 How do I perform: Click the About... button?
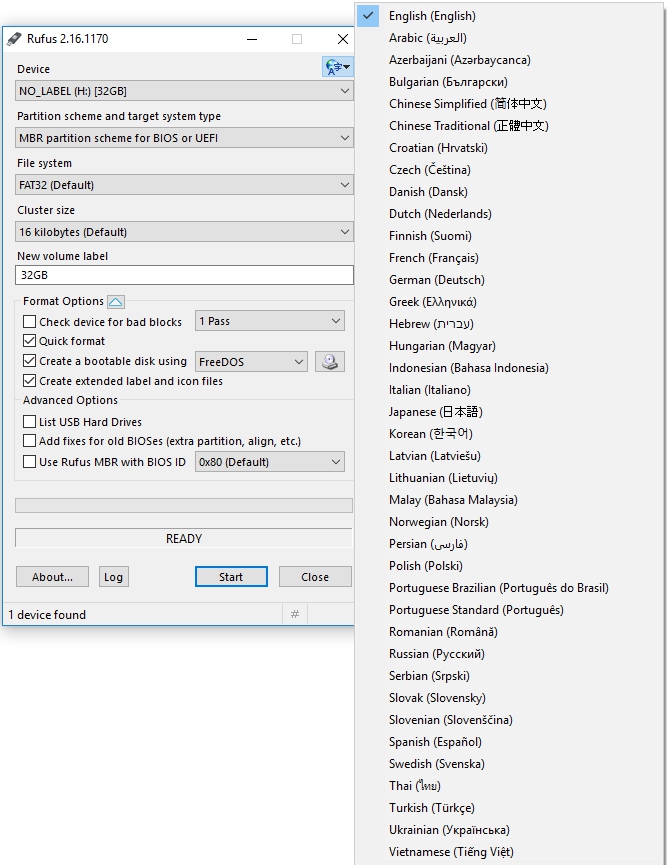pyautogui.click(x=52, y=576)
